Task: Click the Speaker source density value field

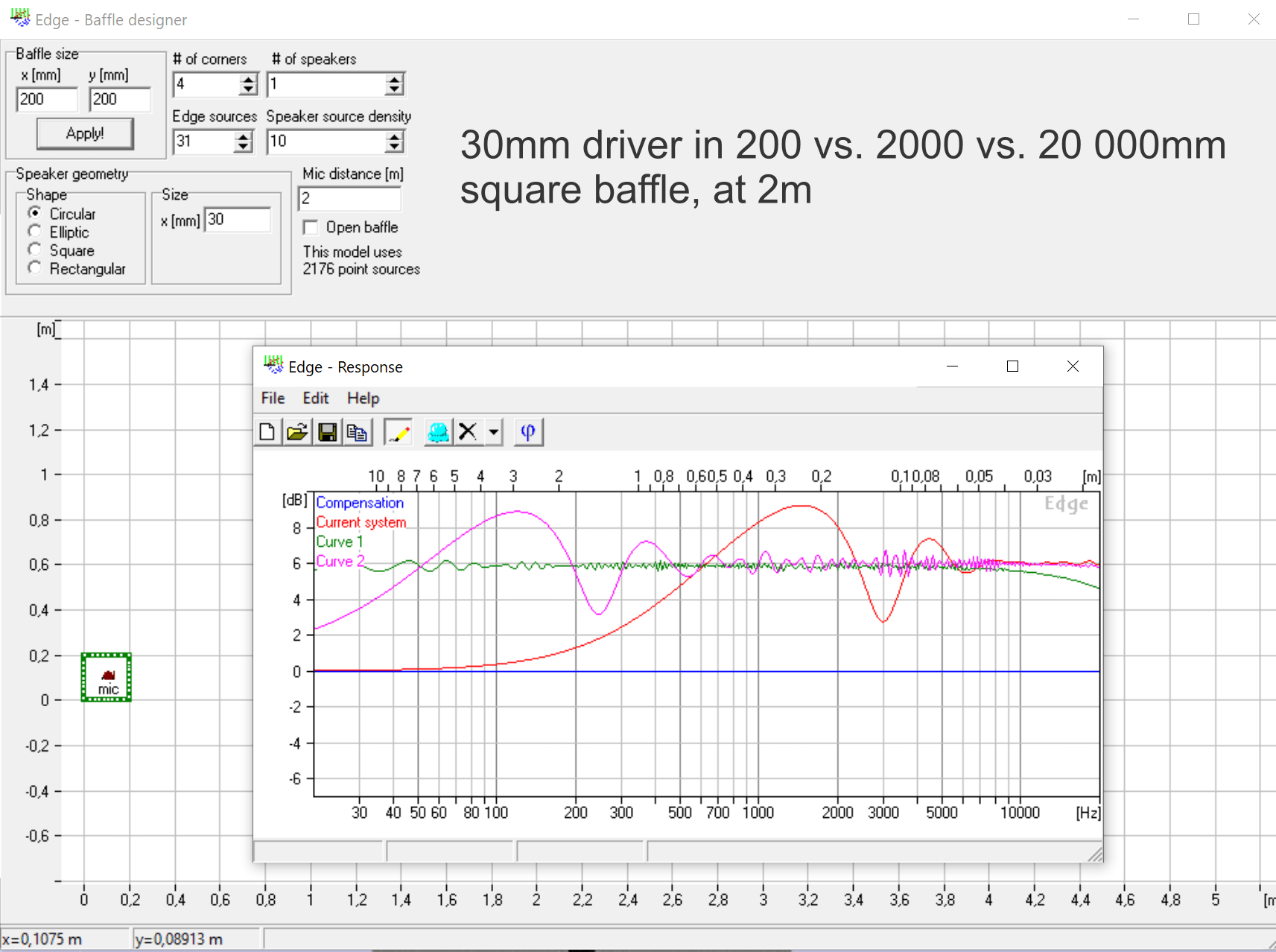Action: point(326,141)
